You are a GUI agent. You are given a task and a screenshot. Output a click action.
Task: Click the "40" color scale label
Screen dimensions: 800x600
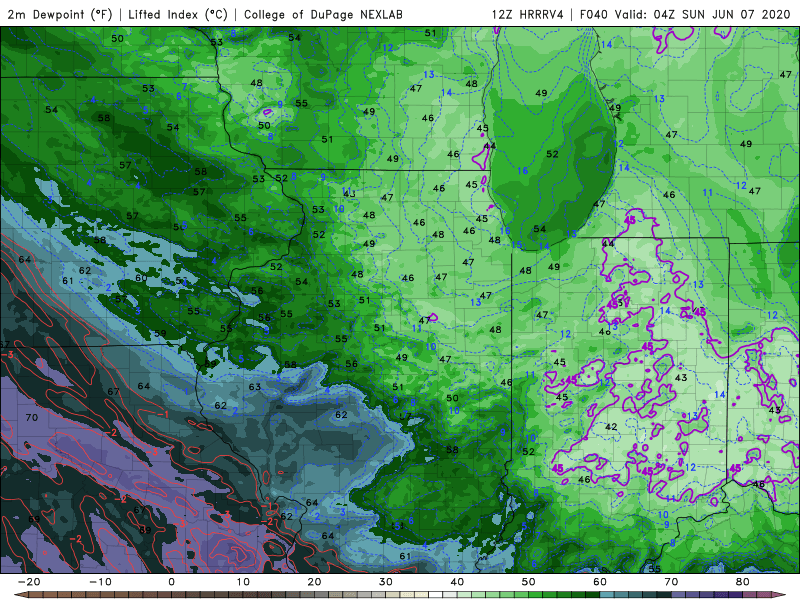tap(457, 582)
